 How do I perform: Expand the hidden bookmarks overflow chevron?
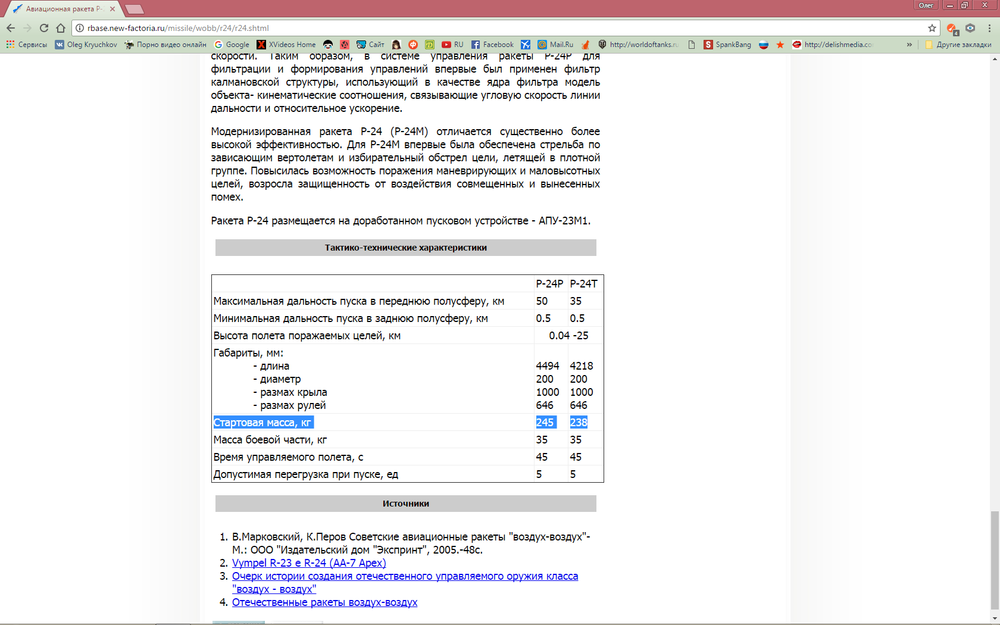click(909, 45)
